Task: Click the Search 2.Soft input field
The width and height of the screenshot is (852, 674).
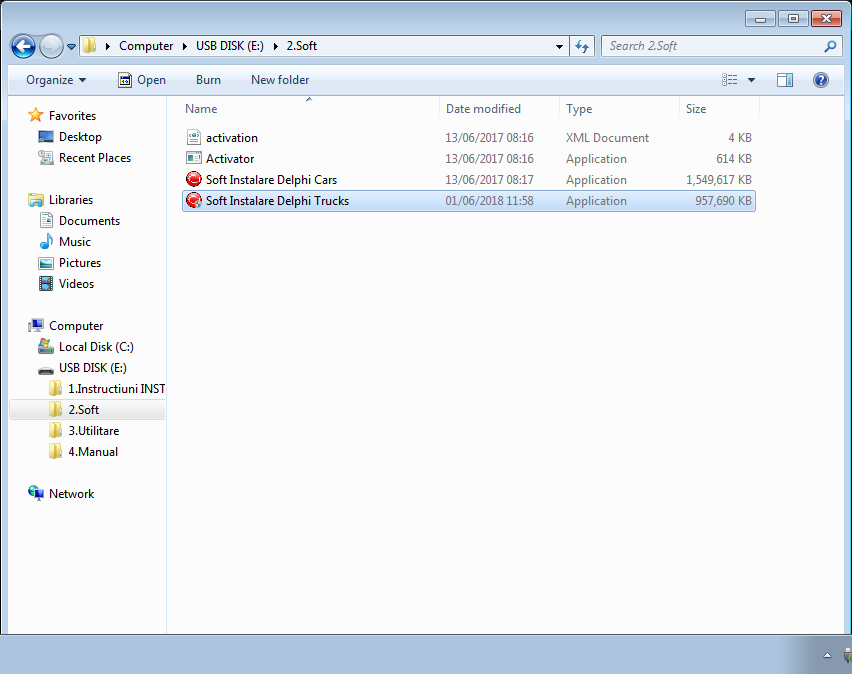Action: (x=712, y=46)
